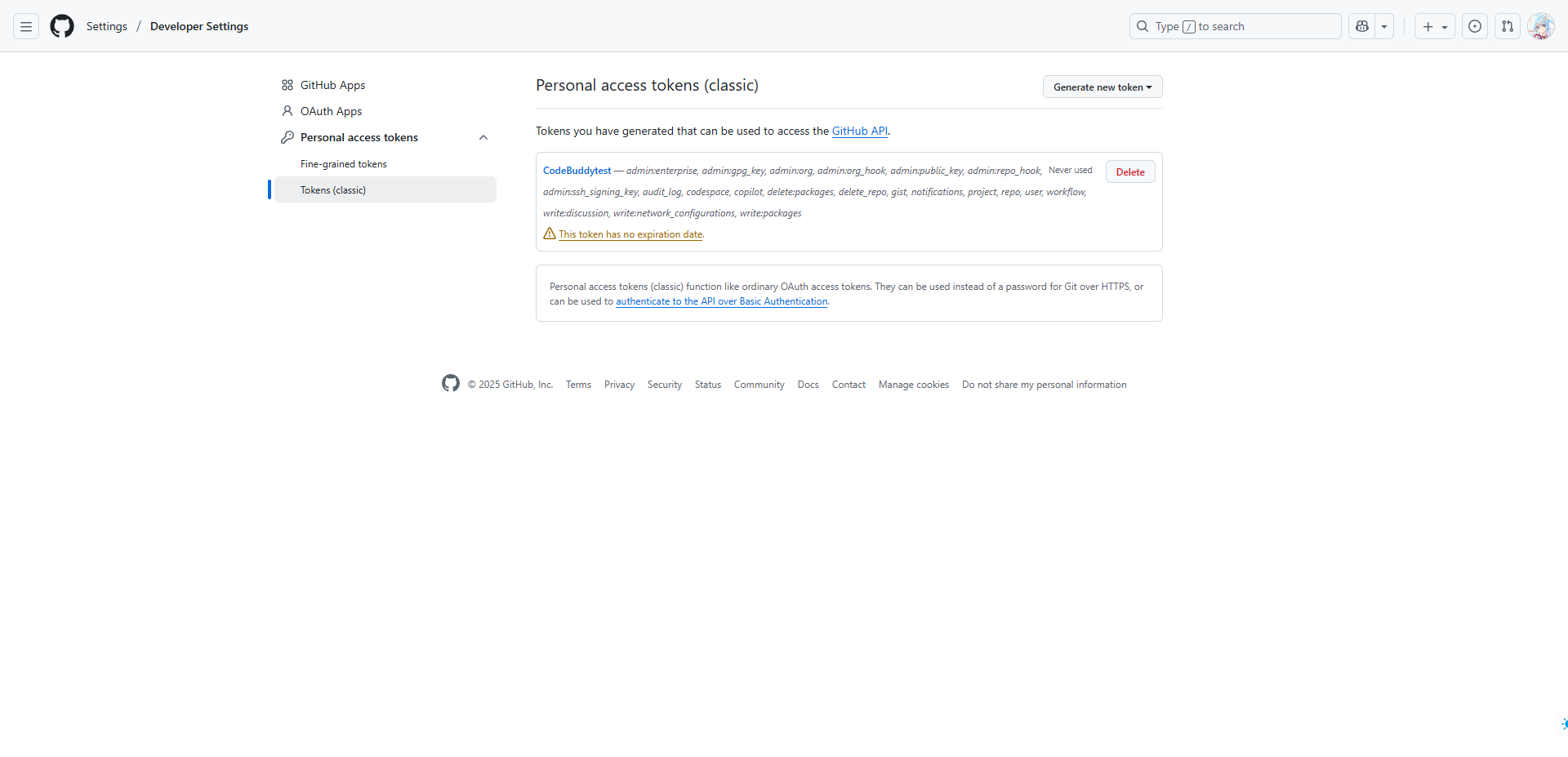Open the hamburger navigation menu
The width and height of the screenshot is (1568, 757).
pos(26,26)
